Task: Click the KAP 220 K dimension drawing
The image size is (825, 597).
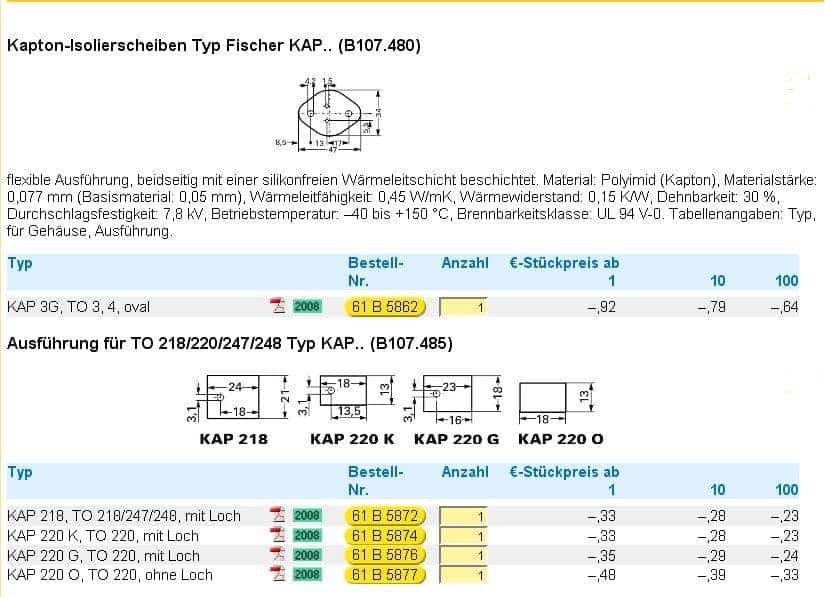Action: pos(346,397)
